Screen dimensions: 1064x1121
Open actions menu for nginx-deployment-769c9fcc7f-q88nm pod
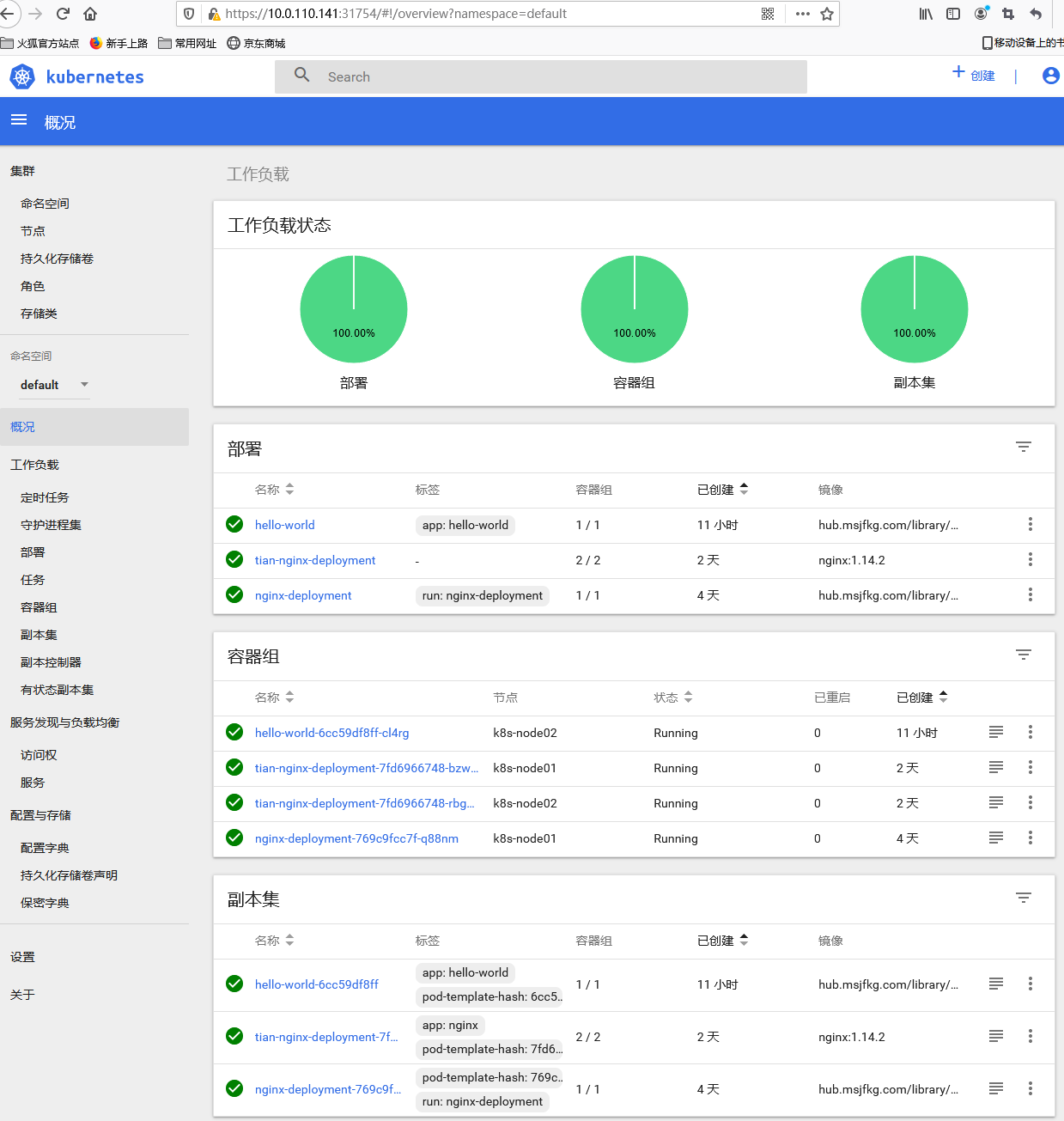(x=1030, y=838)
